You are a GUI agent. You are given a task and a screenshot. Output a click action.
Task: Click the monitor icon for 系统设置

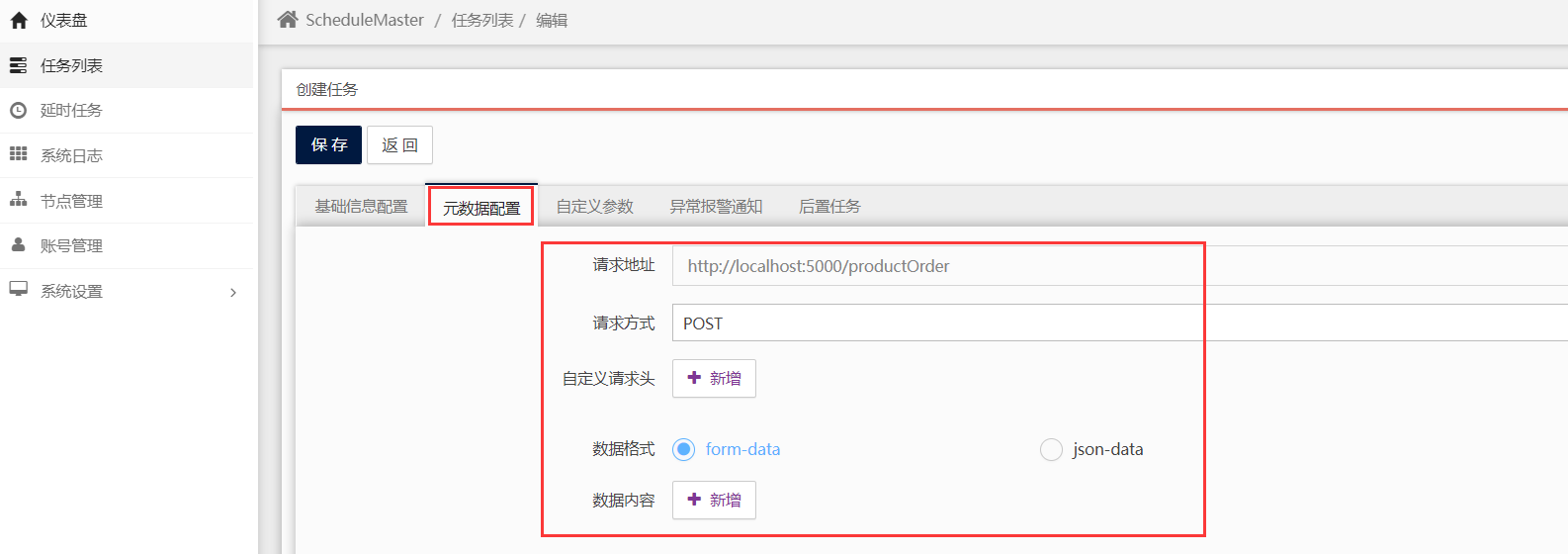coord(18,289)
